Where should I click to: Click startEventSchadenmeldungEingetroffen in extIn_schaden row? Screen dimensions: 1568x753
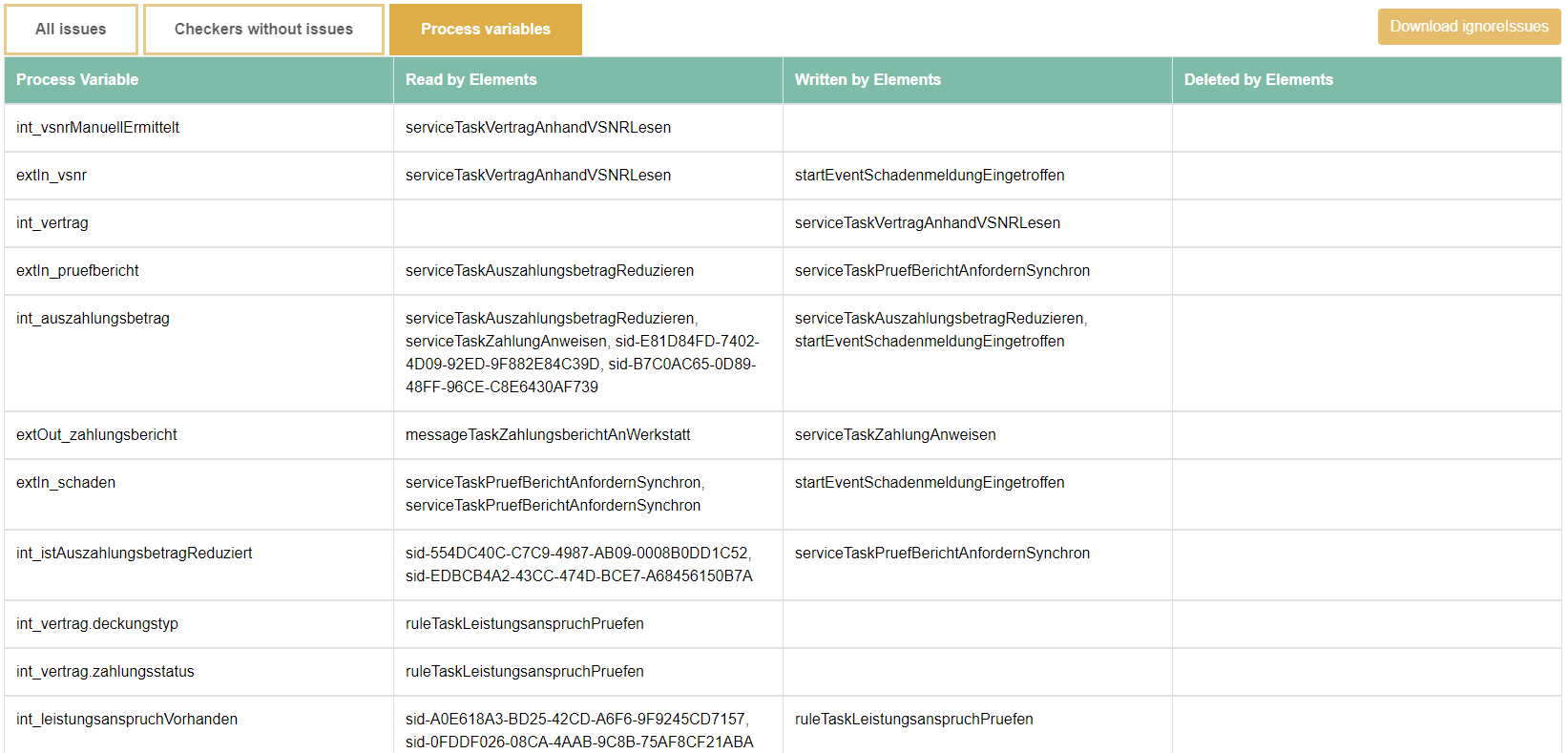[930, 483]
